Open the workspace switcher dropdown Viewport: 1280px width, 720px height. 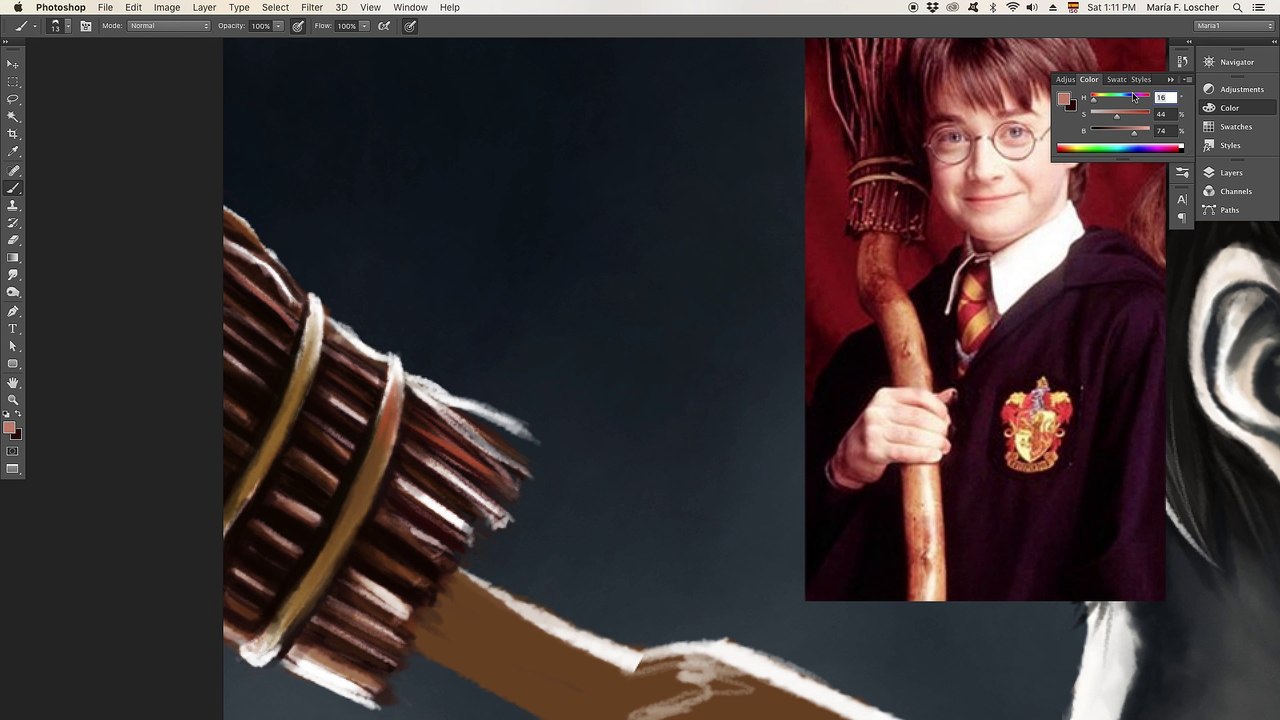point(1233,26)
